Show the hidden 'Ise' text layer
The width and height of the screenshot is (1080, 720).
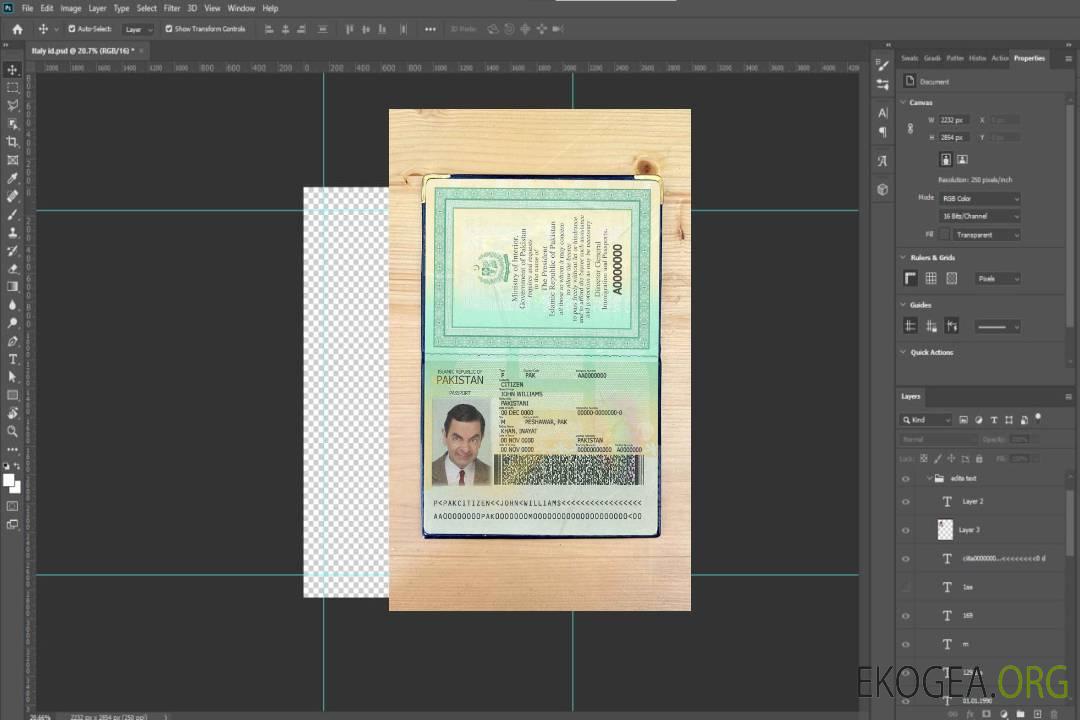(x=906, y=588)
